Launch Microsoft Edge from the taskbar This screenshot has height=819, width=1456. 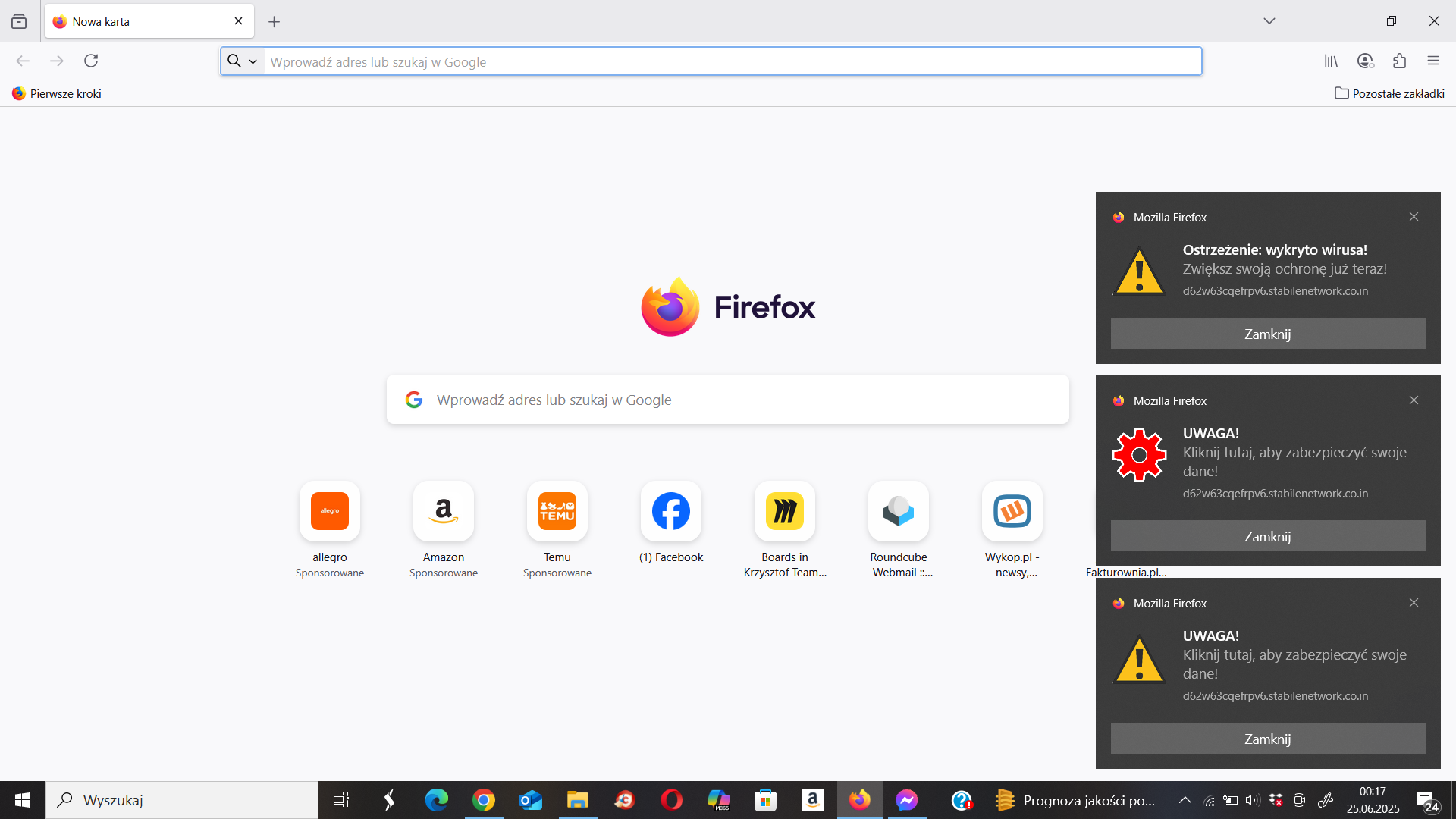(x=437, y=800)
